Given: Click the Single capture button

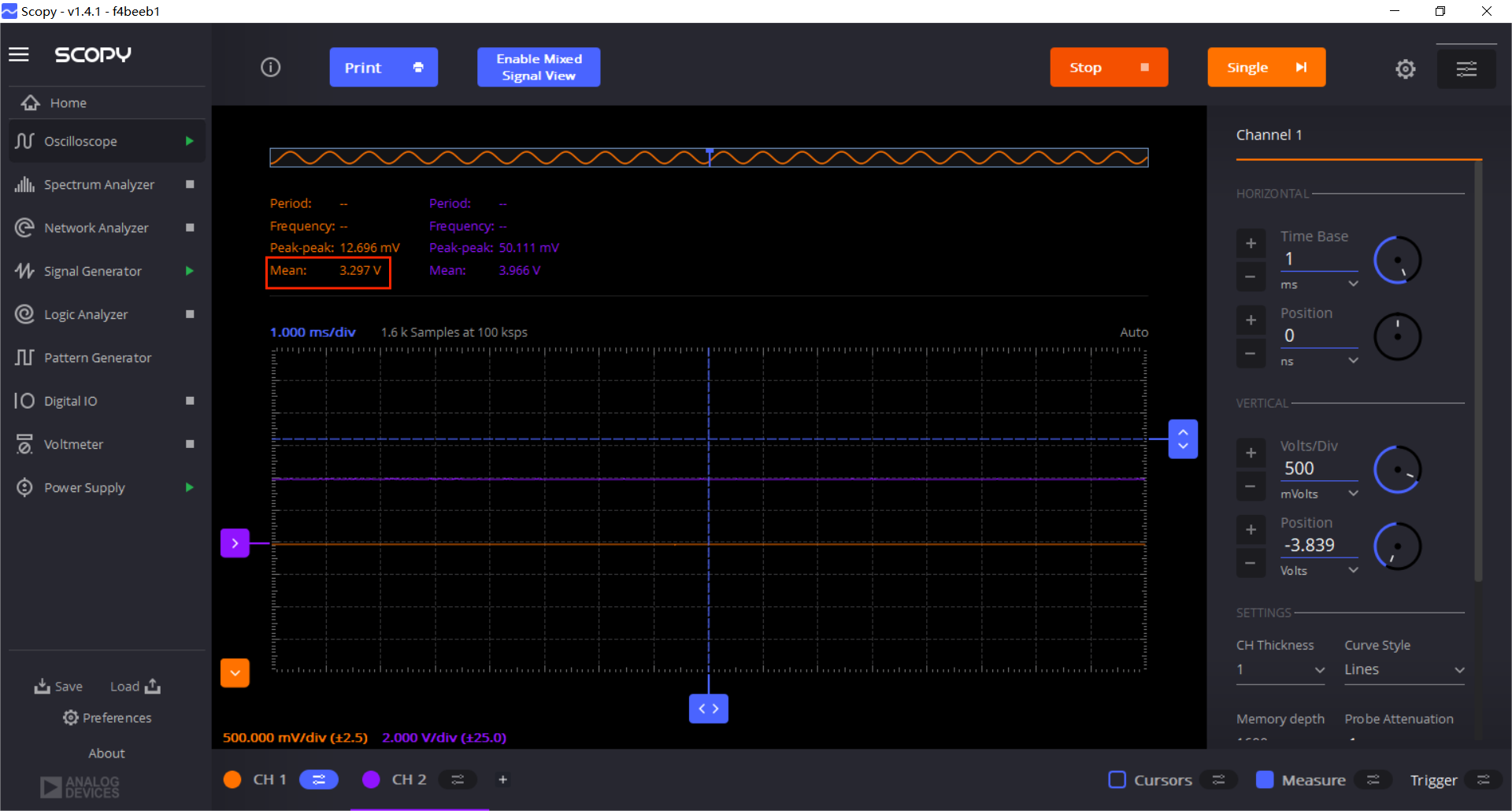Looking at the screenshot, I should click(1266, 68).
